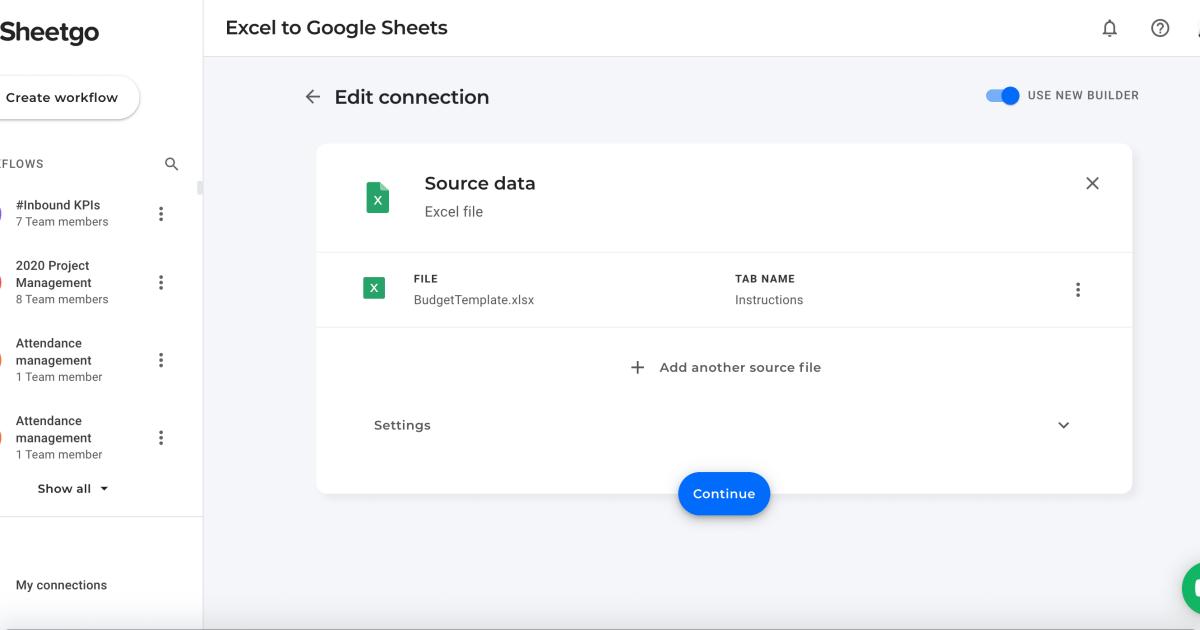1200x630 pixels.
Task: Toggle the USE NEW BUILDER switch
Action: 1001,95
